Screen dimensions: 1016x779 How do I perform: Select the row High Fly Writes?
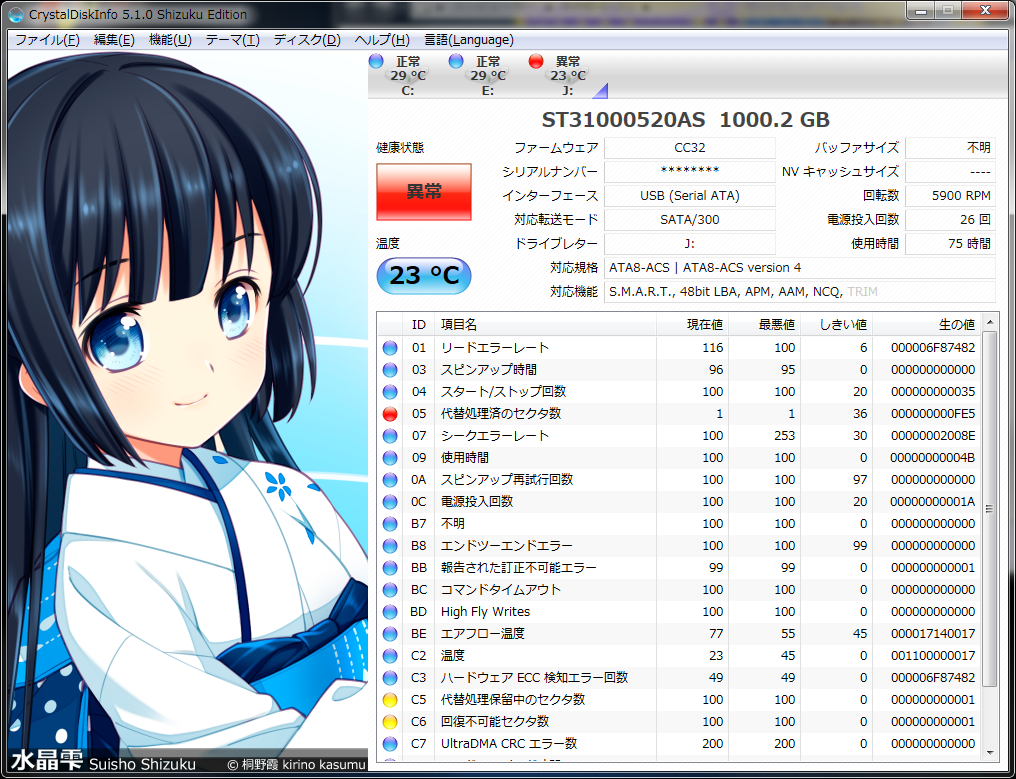[x=678, y=612]
